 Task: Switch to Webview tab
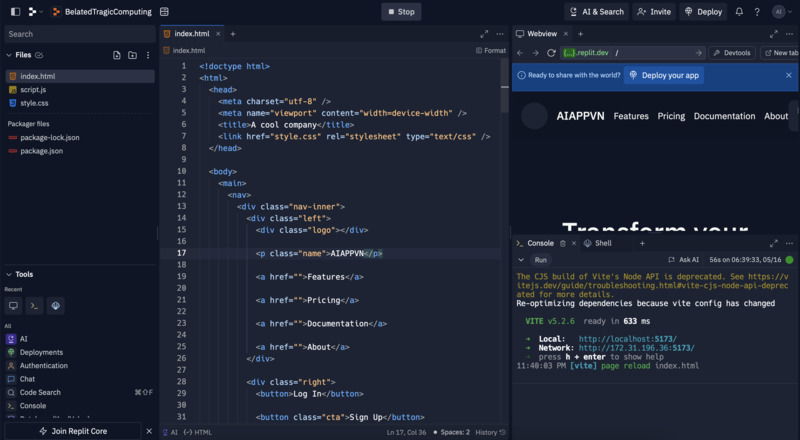[x=542, y=34]
